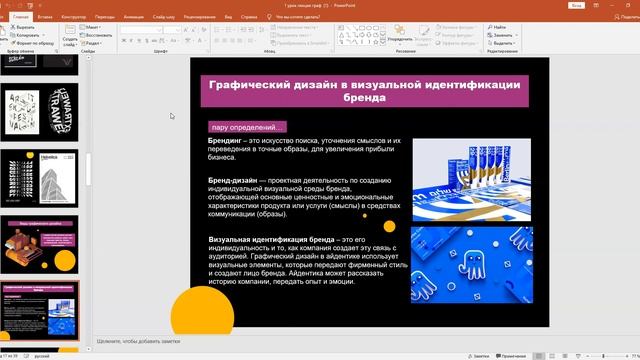Viewport: 640px width, 360px height.
Task: Toggle italic formatting in Font group
Action: [131, 41]
